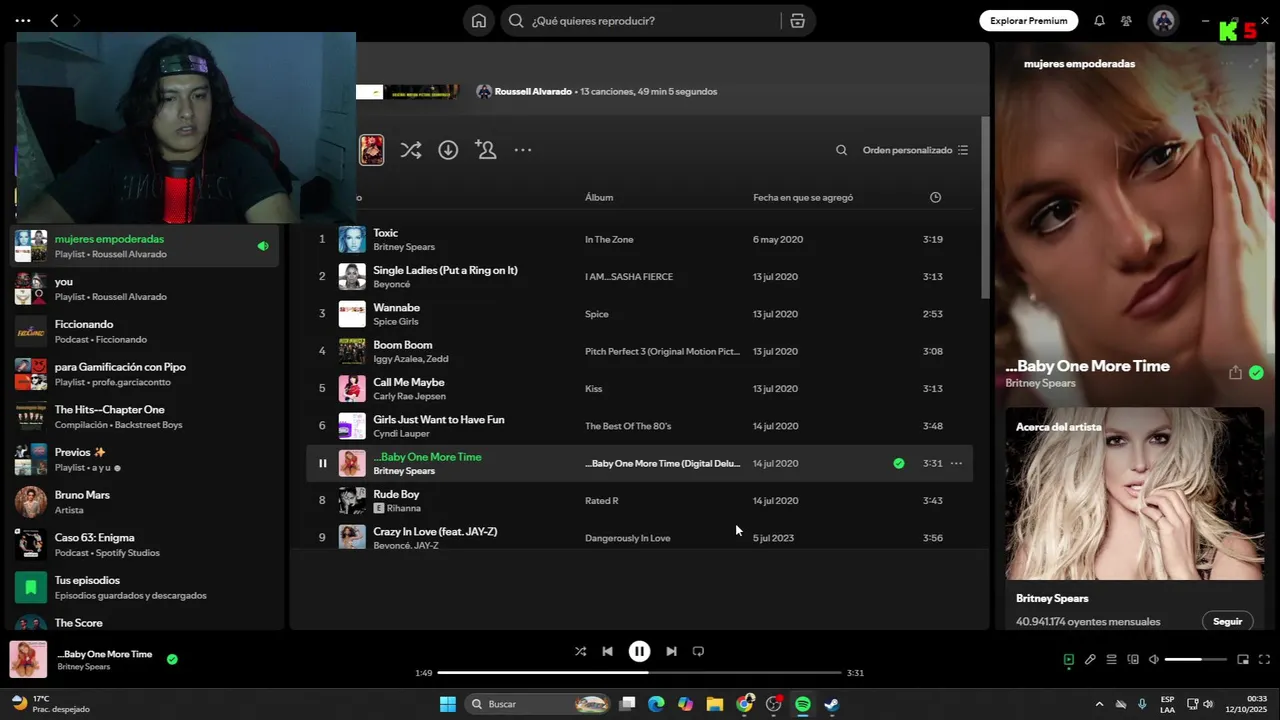Open the three-dot app menu at top left
1280x720 pixels.
(23, 21)
